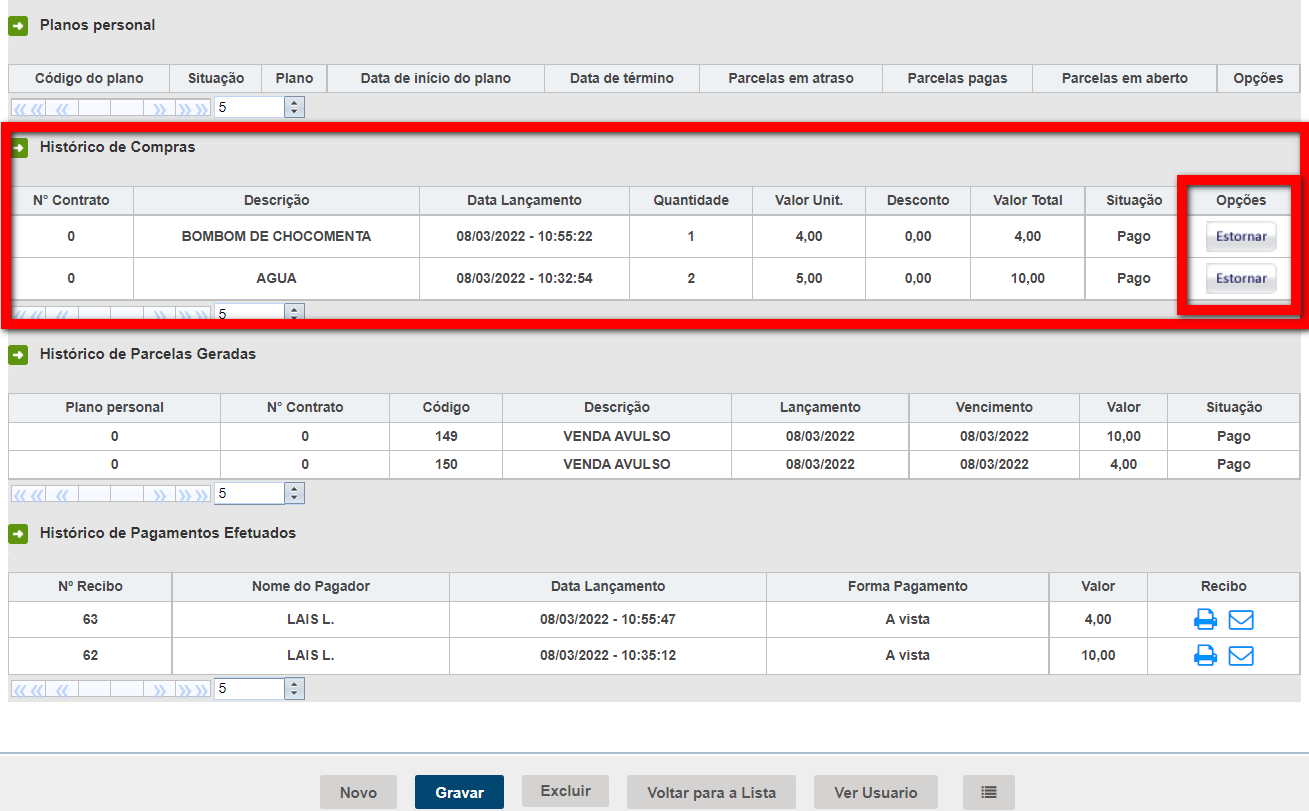This screenshot has width=1309, height=811.
Task: Send receipt 62 by email
Action: coord(1241,656)
